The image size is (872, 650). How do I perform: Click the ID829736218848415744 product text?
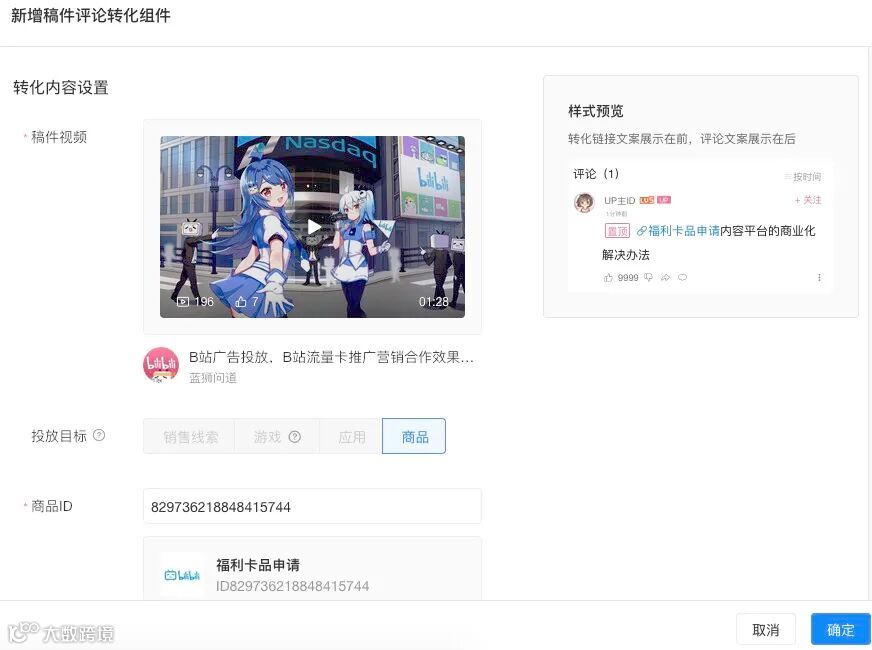click(293, 586)
